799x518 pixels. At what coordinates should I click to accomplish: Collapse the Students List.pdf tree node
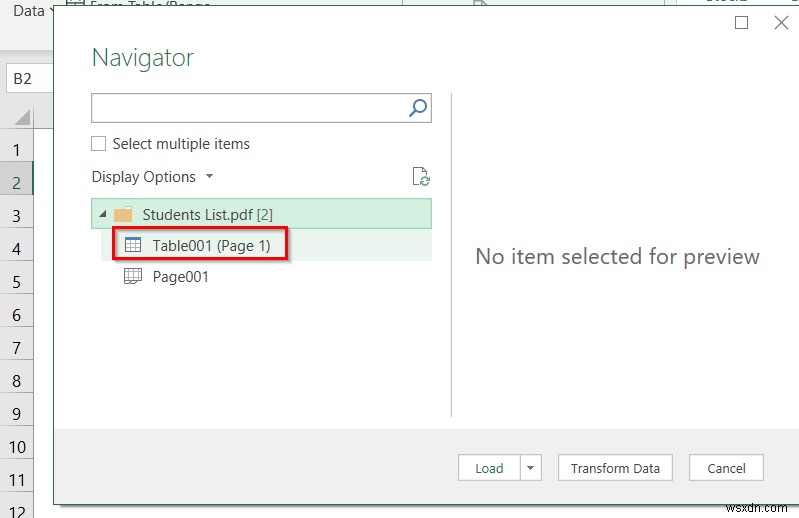(102, 214)
